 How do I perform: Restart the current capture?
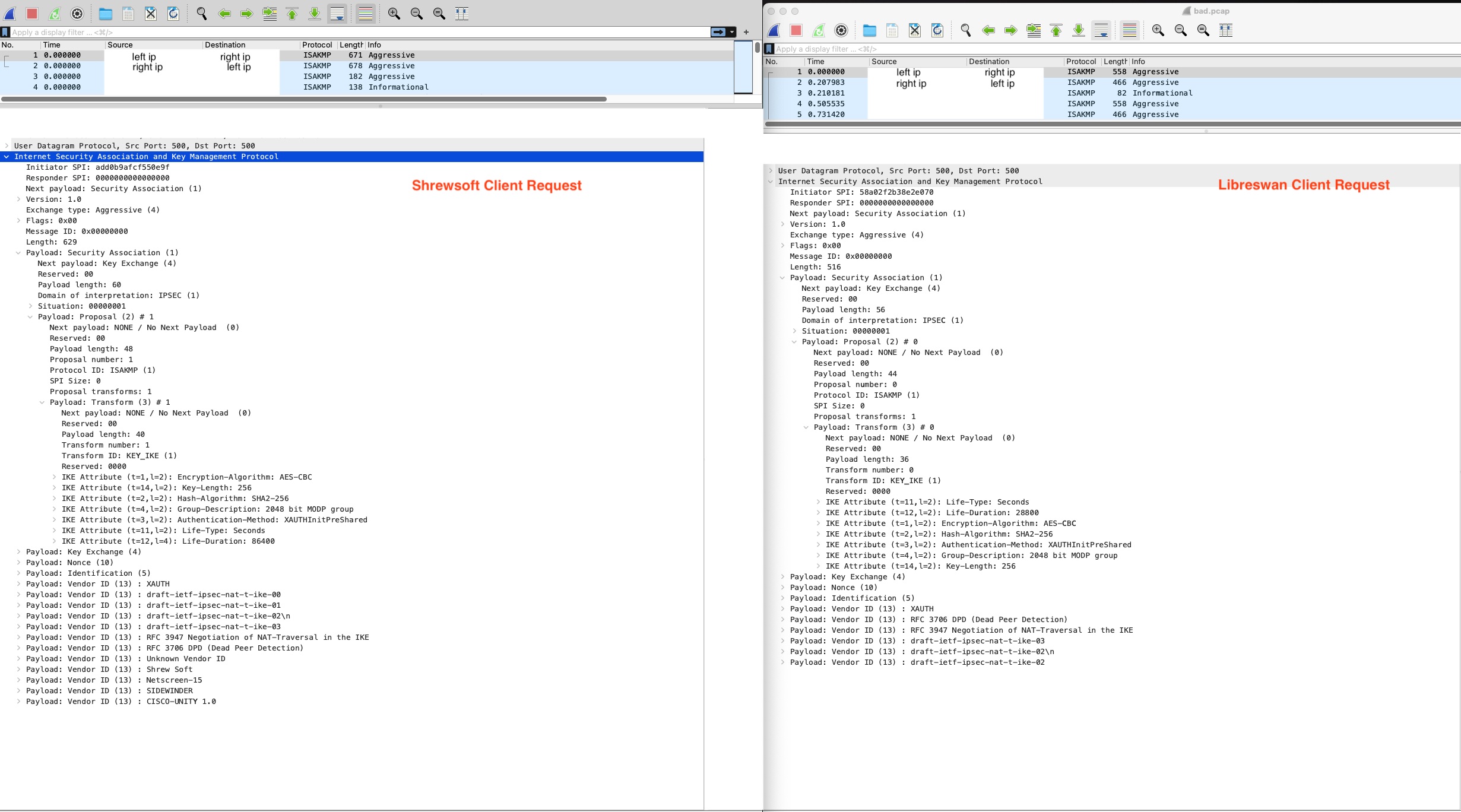[x=54, y=13]
